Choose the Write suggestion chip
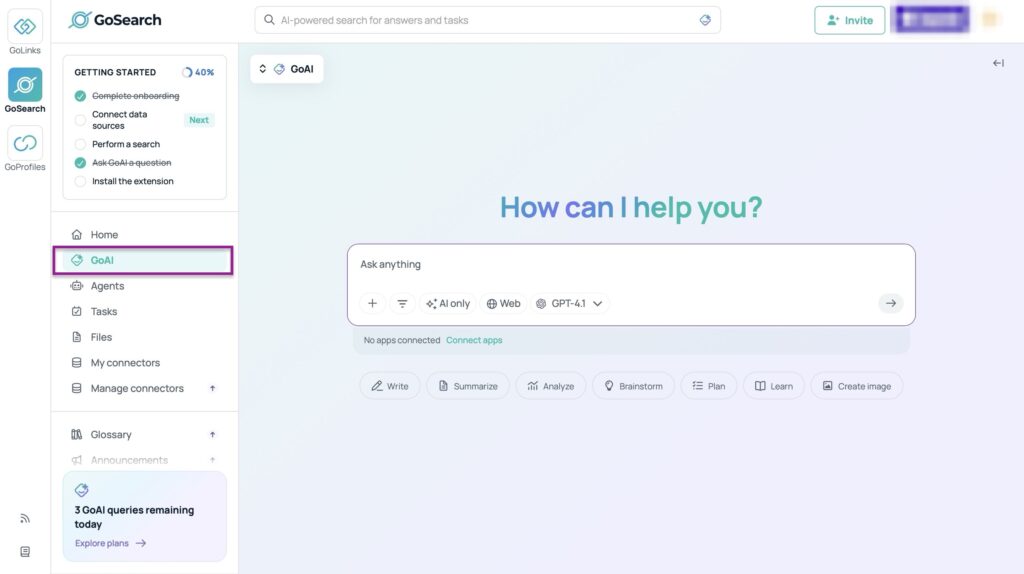The height and width of the screenshot is (574, 1024). point(390,386)
